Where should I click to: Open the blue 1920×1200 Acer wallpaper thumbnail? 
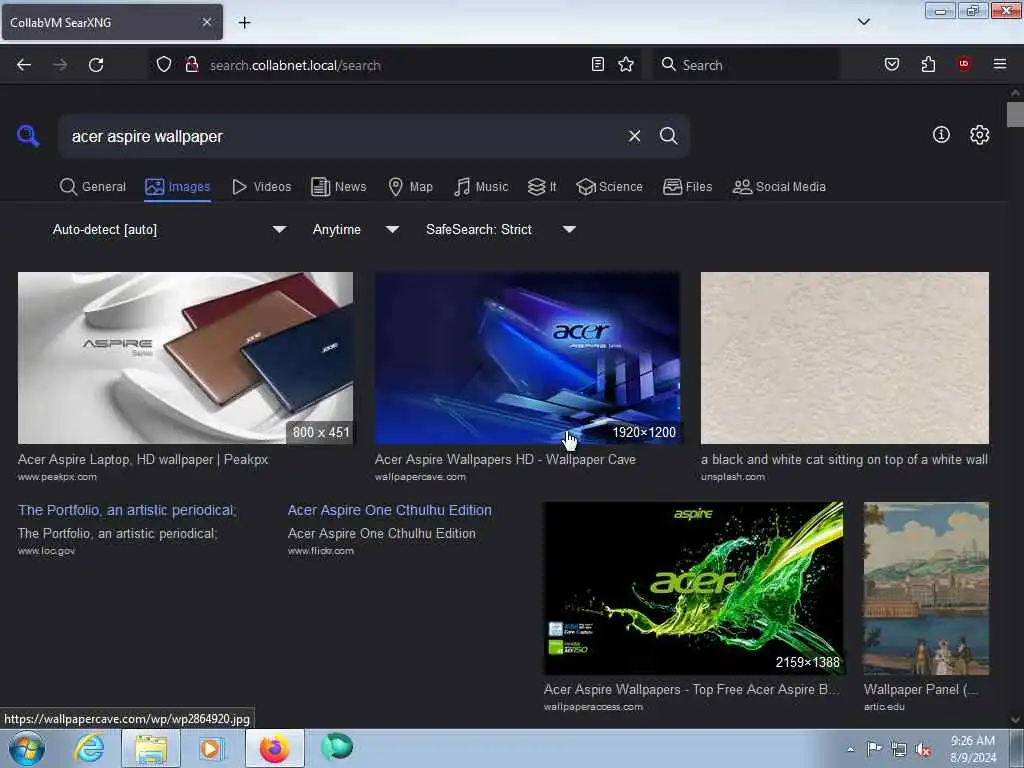tap(528, 358)
